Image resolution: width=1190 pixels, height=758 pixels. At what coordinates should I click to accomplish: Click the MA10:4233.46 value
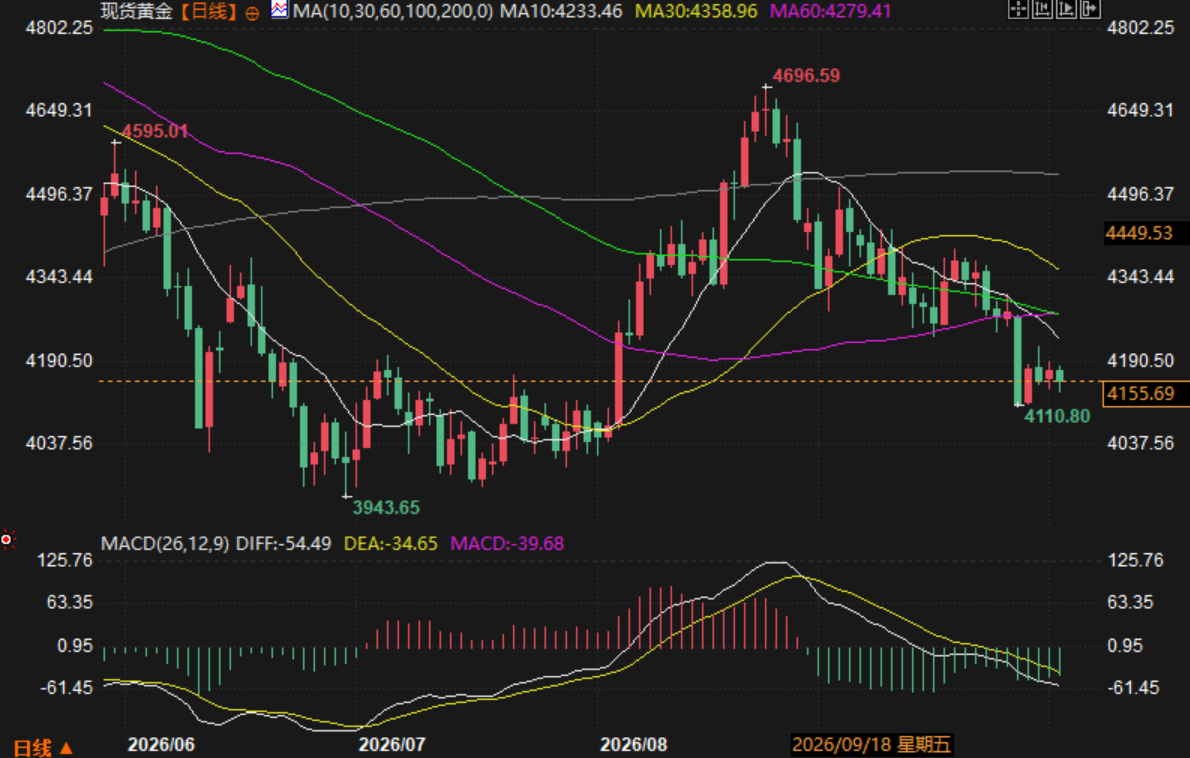pos(561,11)
